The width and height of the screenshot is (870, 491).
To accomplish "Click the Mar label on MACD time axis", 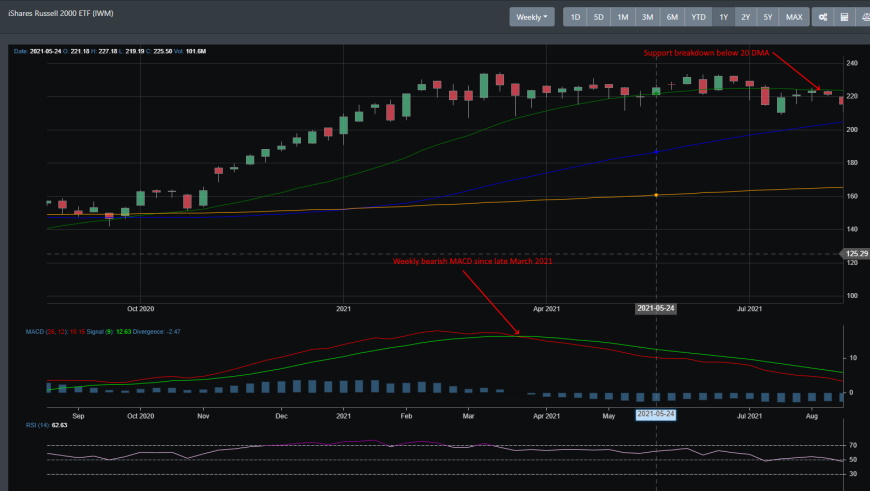I will coord(468,416).
